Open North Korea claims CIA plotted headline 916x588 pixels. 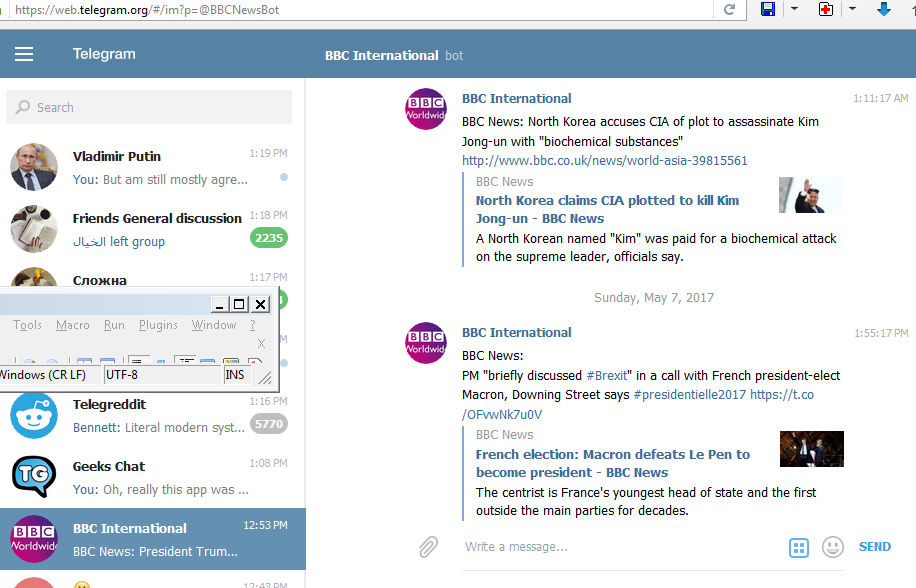click(x=608, y=209)
